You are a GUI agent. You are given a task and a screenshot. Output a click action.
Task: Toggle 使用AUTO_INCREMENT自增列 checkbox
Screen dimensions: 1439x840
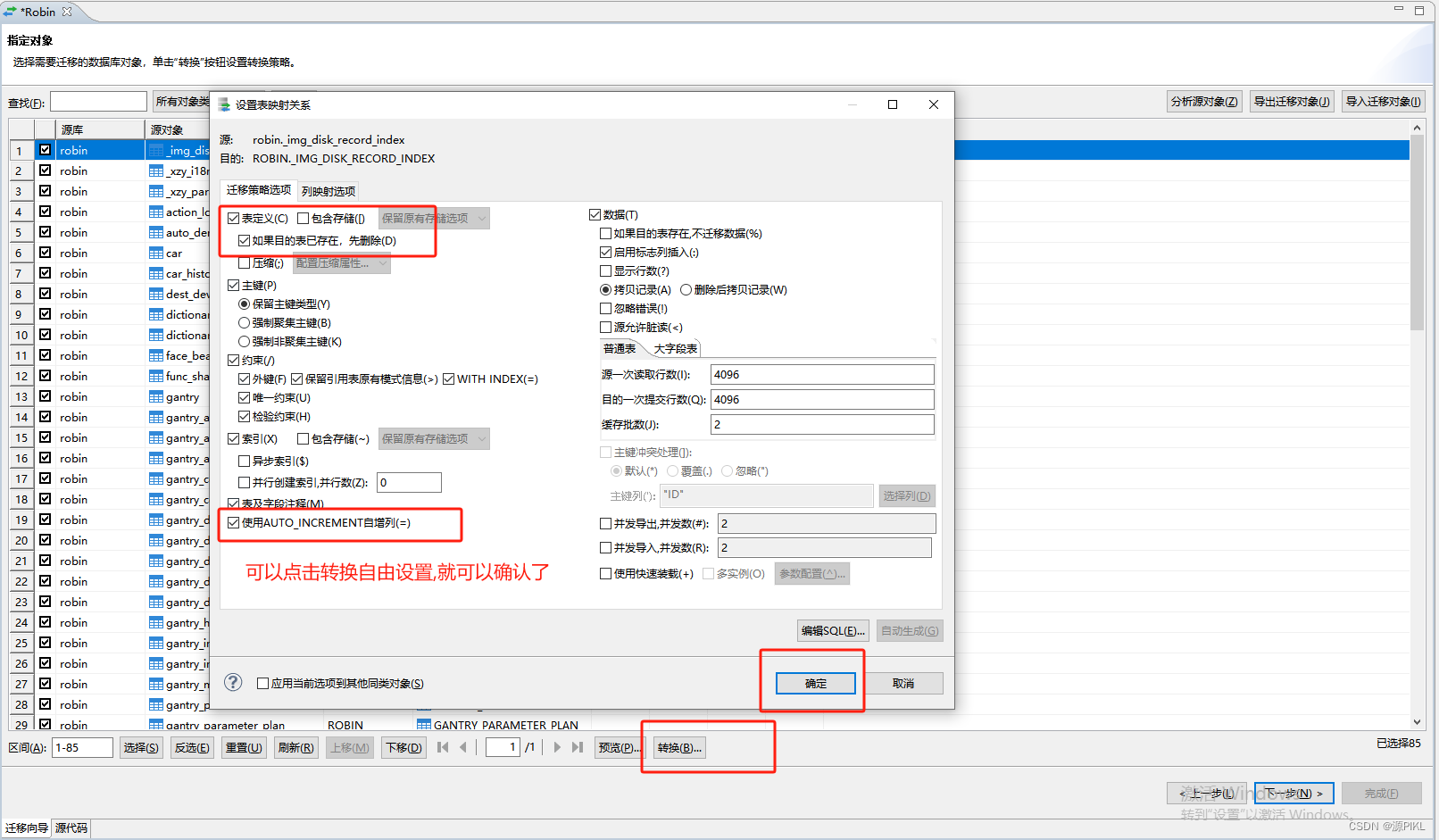[x=234, y=522]
